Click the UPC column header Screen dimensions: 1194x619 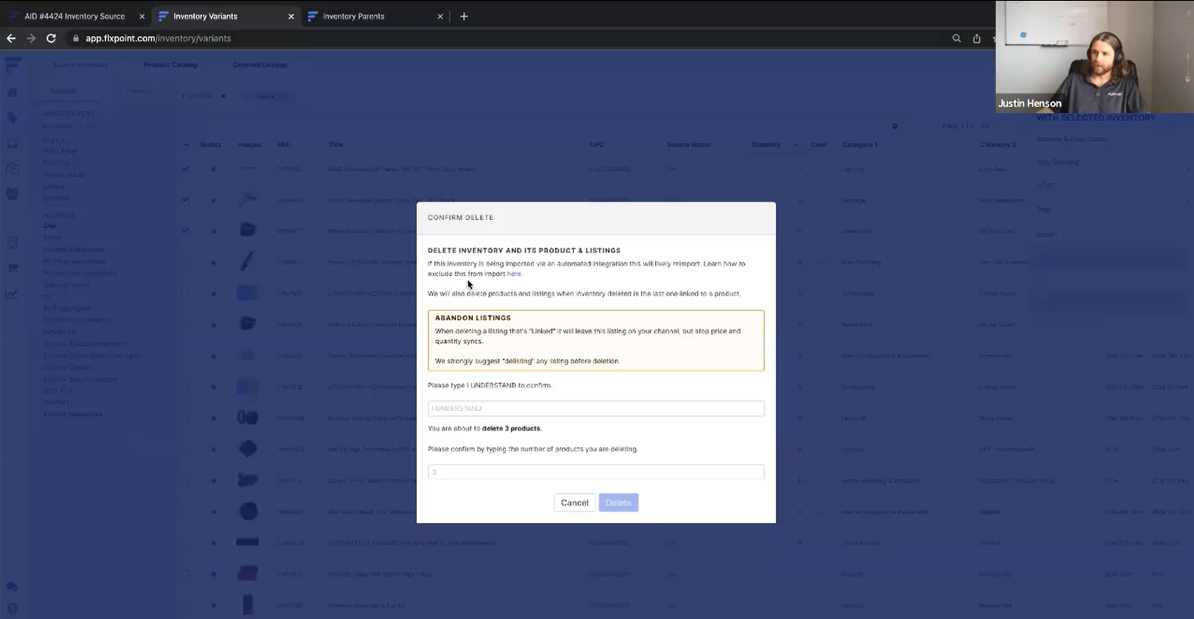point(596,145)
